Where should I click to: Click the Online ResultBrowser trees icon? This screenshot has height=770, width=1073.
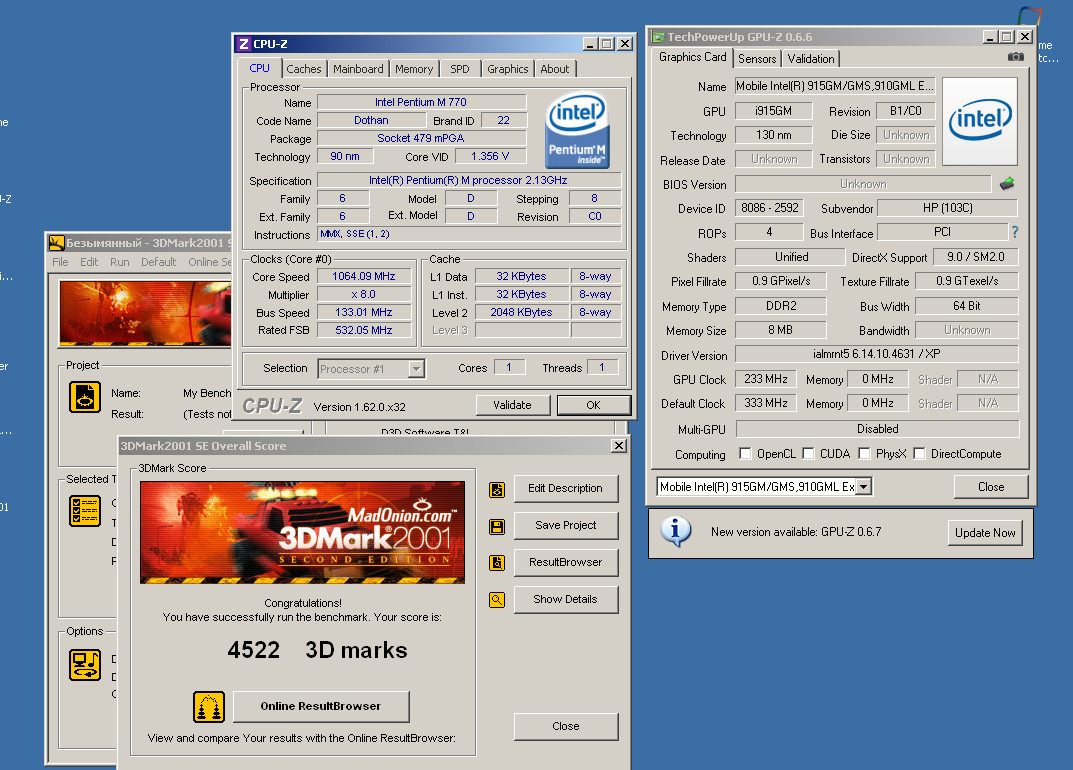[x=209, y=706]
